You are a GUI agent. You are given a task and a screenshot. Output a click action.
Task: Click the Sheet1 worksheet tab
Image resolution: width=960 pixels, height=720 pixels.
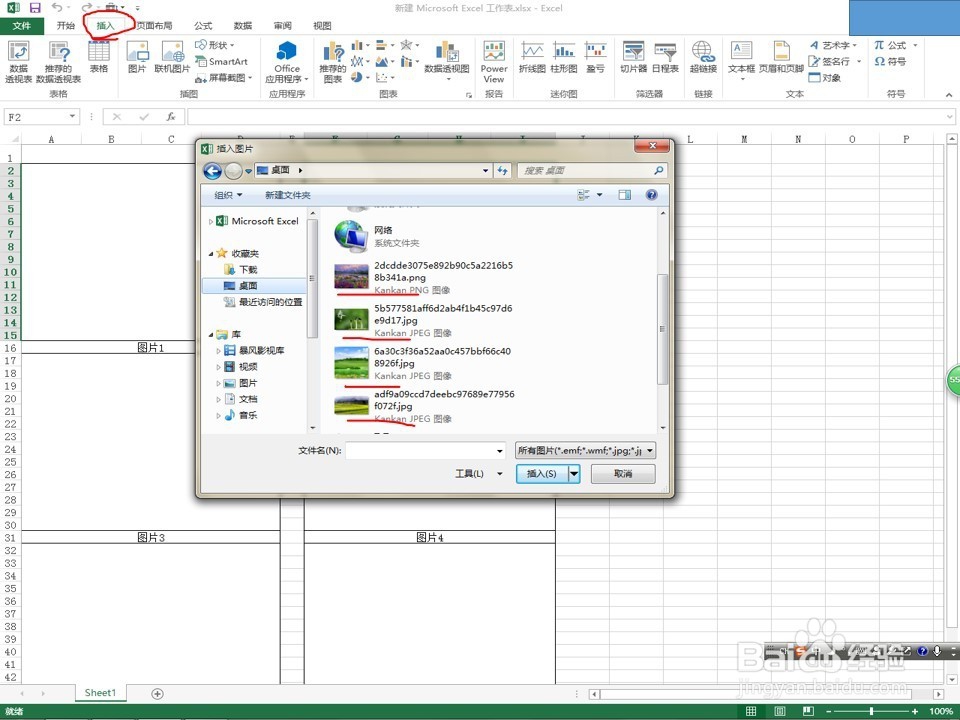pyautogui.click(x=100, y=693)
